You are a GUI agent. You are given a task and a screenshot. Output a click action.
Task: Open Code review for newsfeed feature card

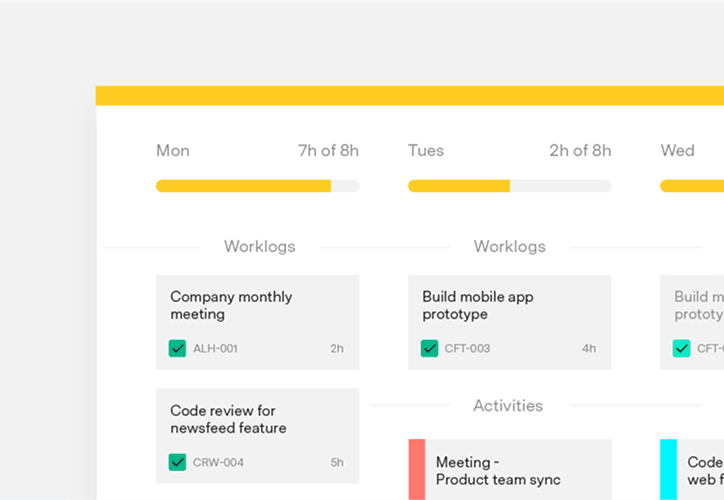click(258, 436)
